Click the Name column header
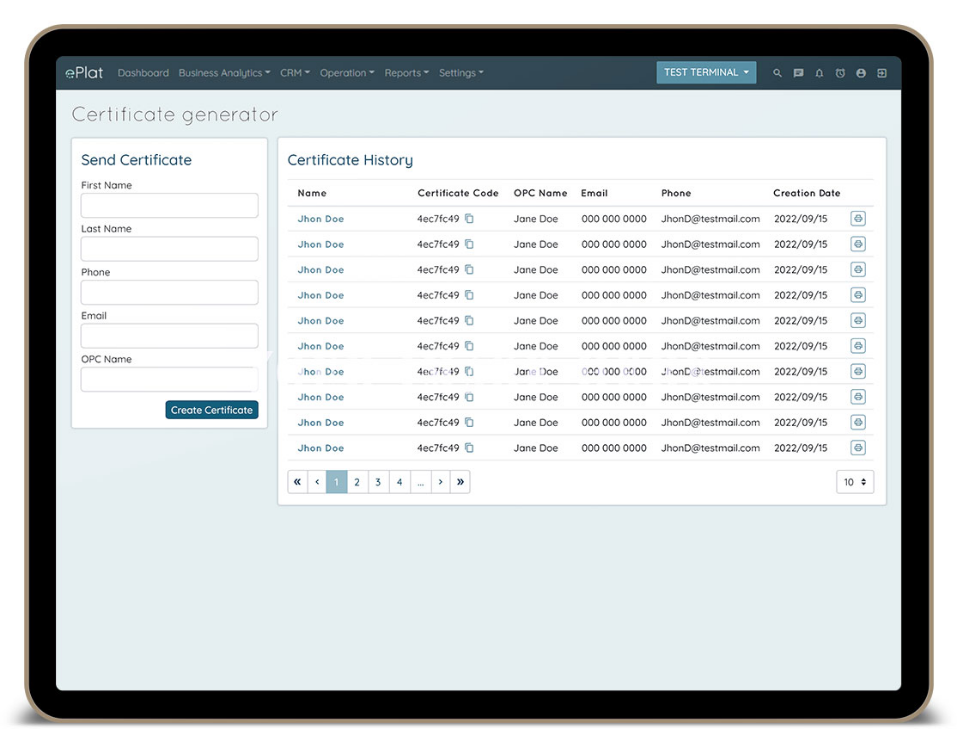 coord(312,193)
